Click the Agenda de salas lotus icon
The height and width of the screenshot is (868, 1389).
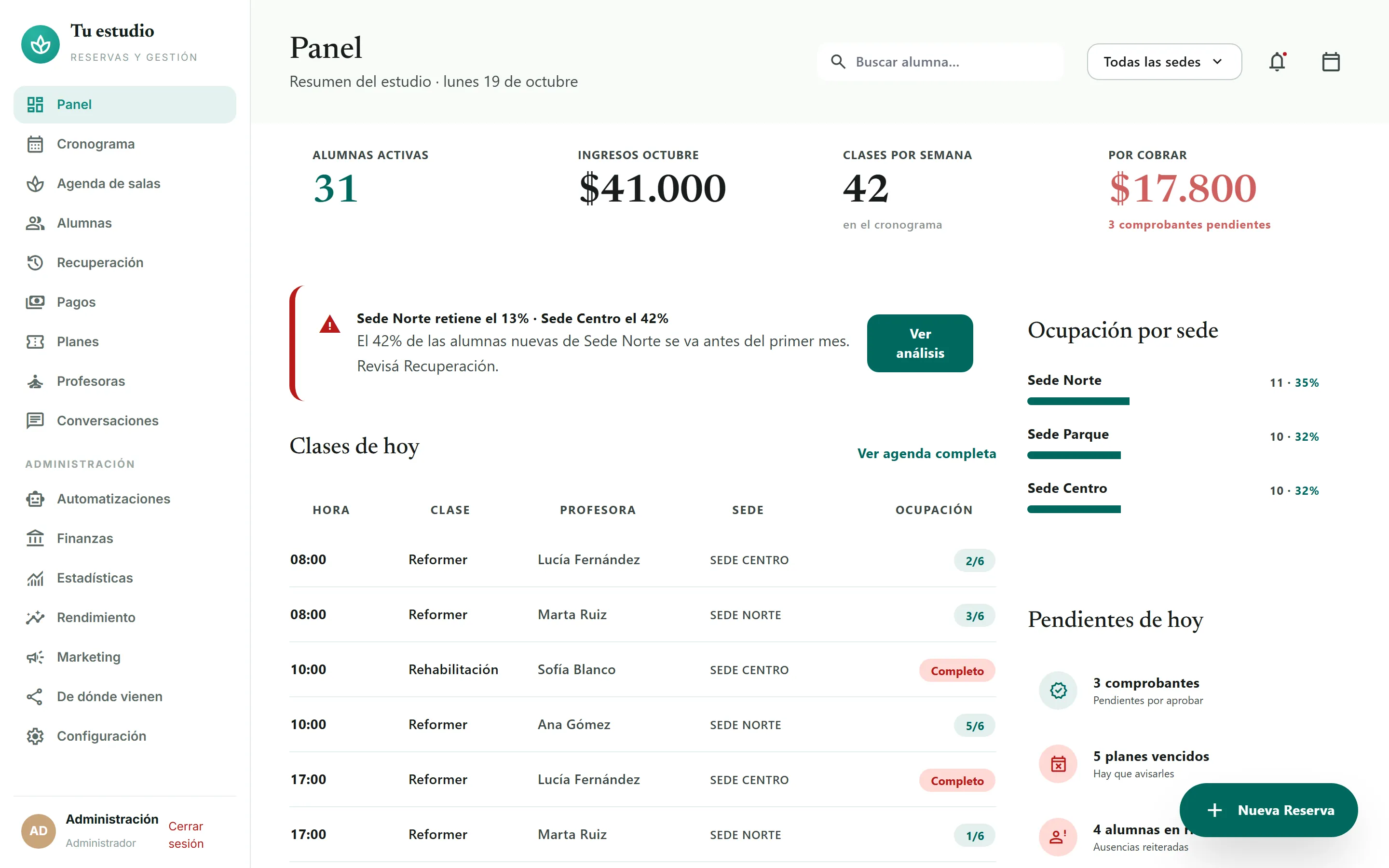(35, 184)
